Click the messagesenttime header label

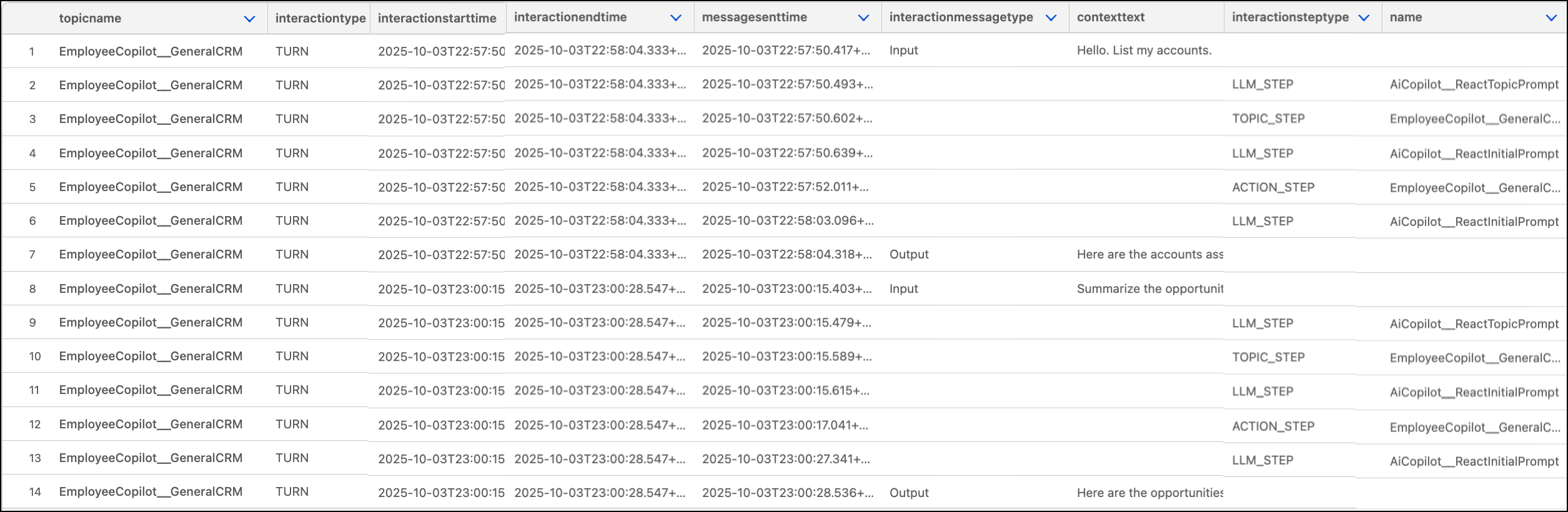tap(755, 17)
